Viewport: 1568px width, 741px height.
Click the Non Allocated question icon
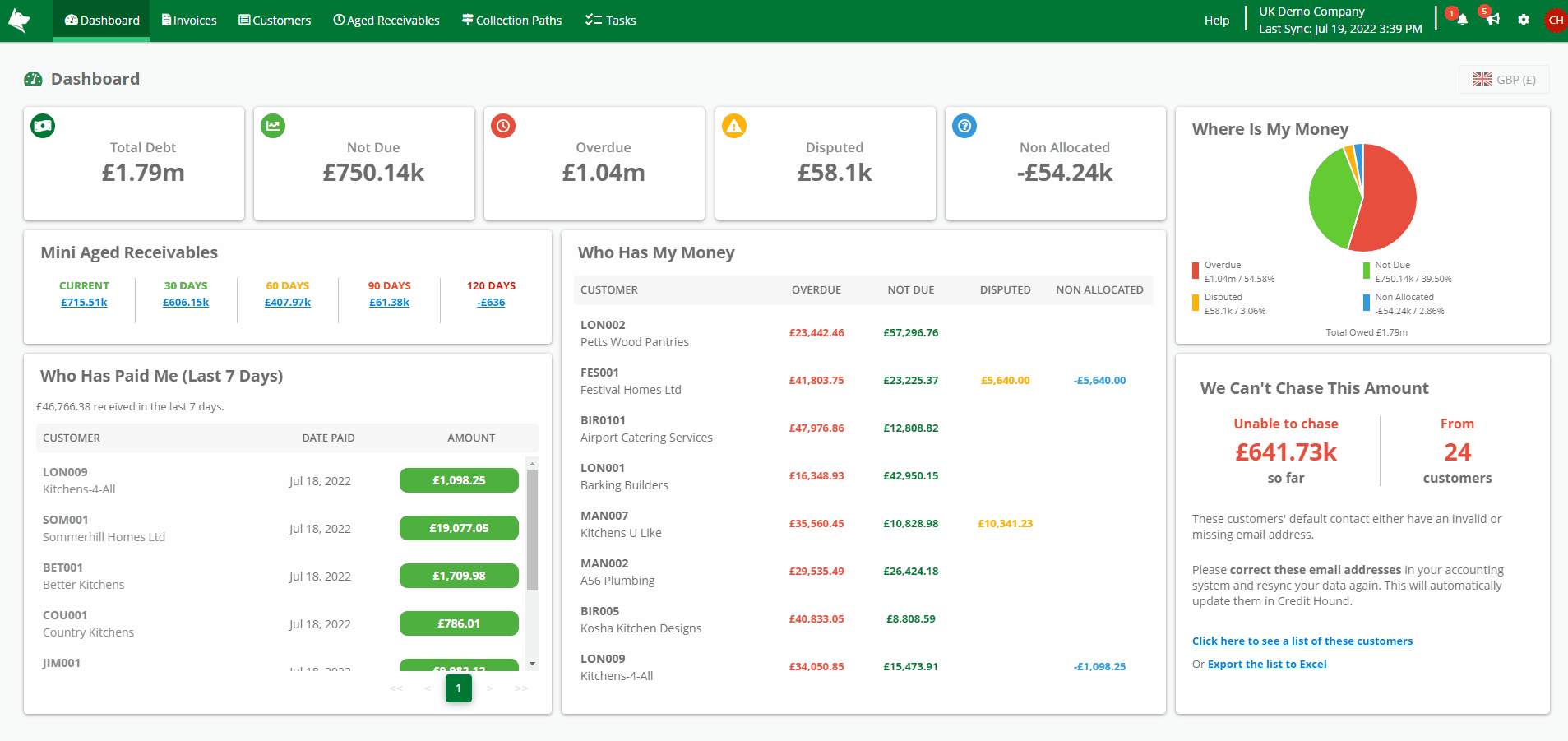tap(964, 126)
